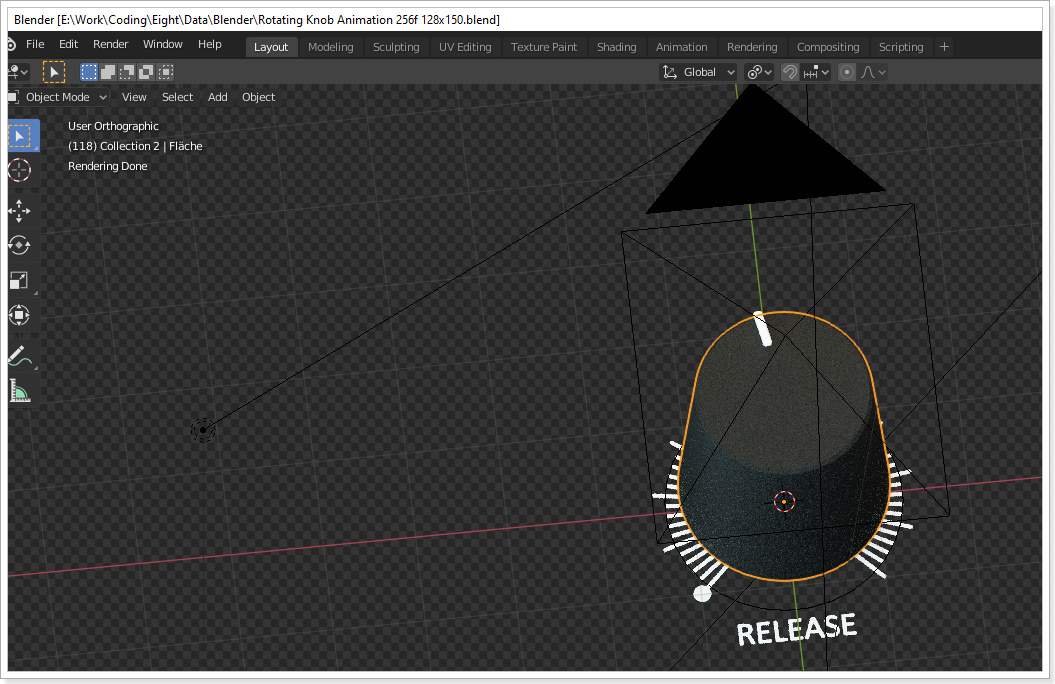The width and height of the screenshot is (1055, 684).
Task: Click the light object in the viewport
Action: click(x=203, y=430)
